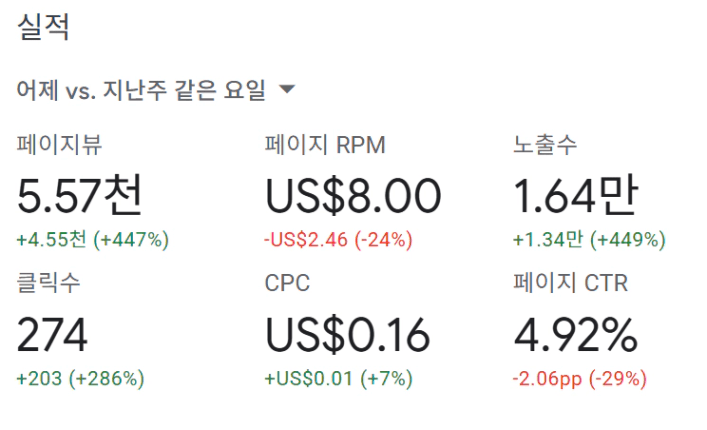Click the +203 (+286%) change text
707x430 pixels.
[x=81, y=379]
